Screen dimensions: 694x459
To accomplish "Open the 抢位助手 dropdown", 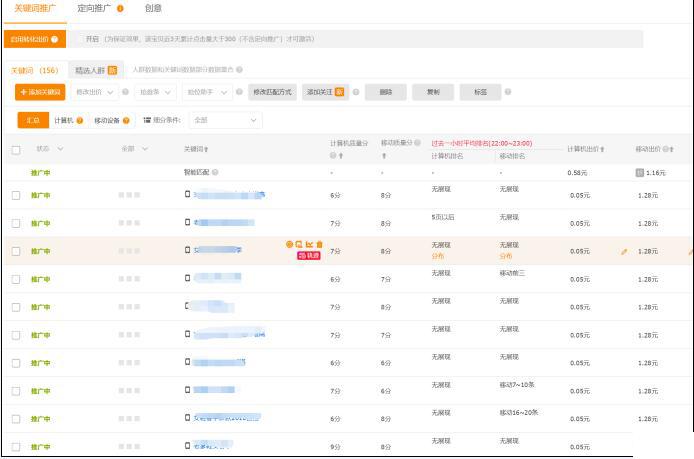I will [x=207, y=92].
